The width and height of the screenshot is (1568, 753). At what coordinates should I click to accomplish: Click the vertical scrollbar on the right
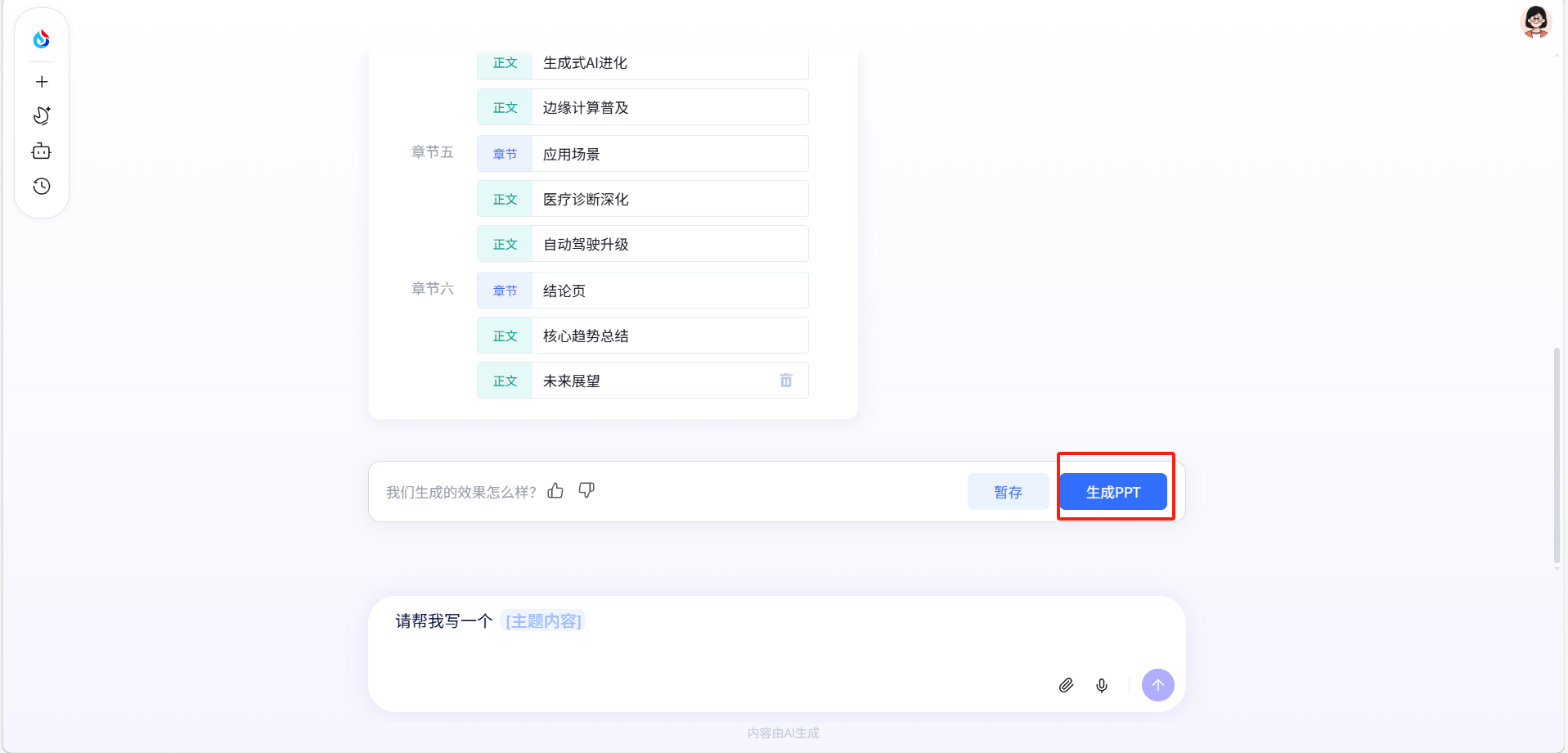(1557, 455)
